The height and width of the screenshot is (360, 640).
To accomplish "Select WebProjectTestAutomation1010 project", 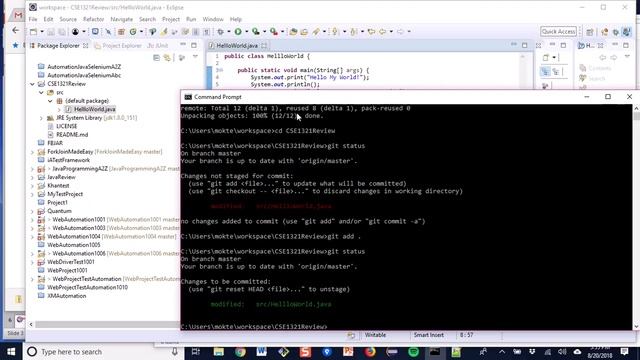I will pos(87,287).
